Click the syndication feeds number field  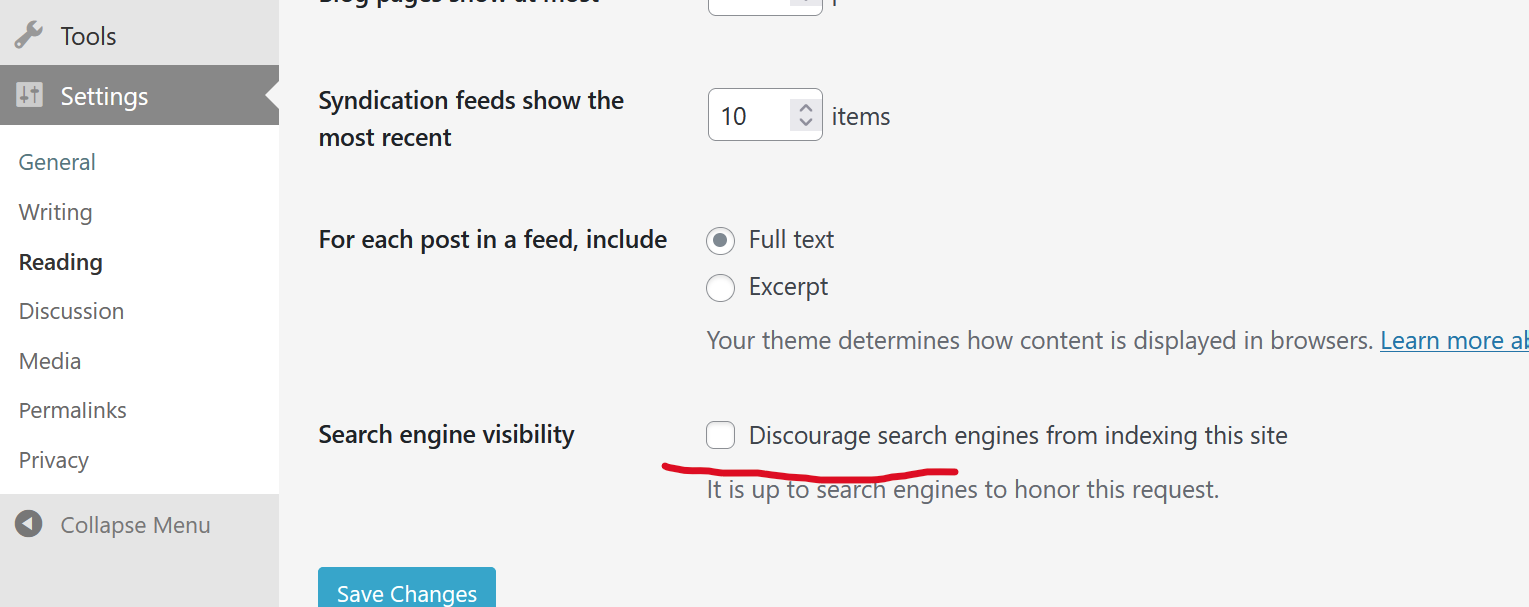[748, 116]
